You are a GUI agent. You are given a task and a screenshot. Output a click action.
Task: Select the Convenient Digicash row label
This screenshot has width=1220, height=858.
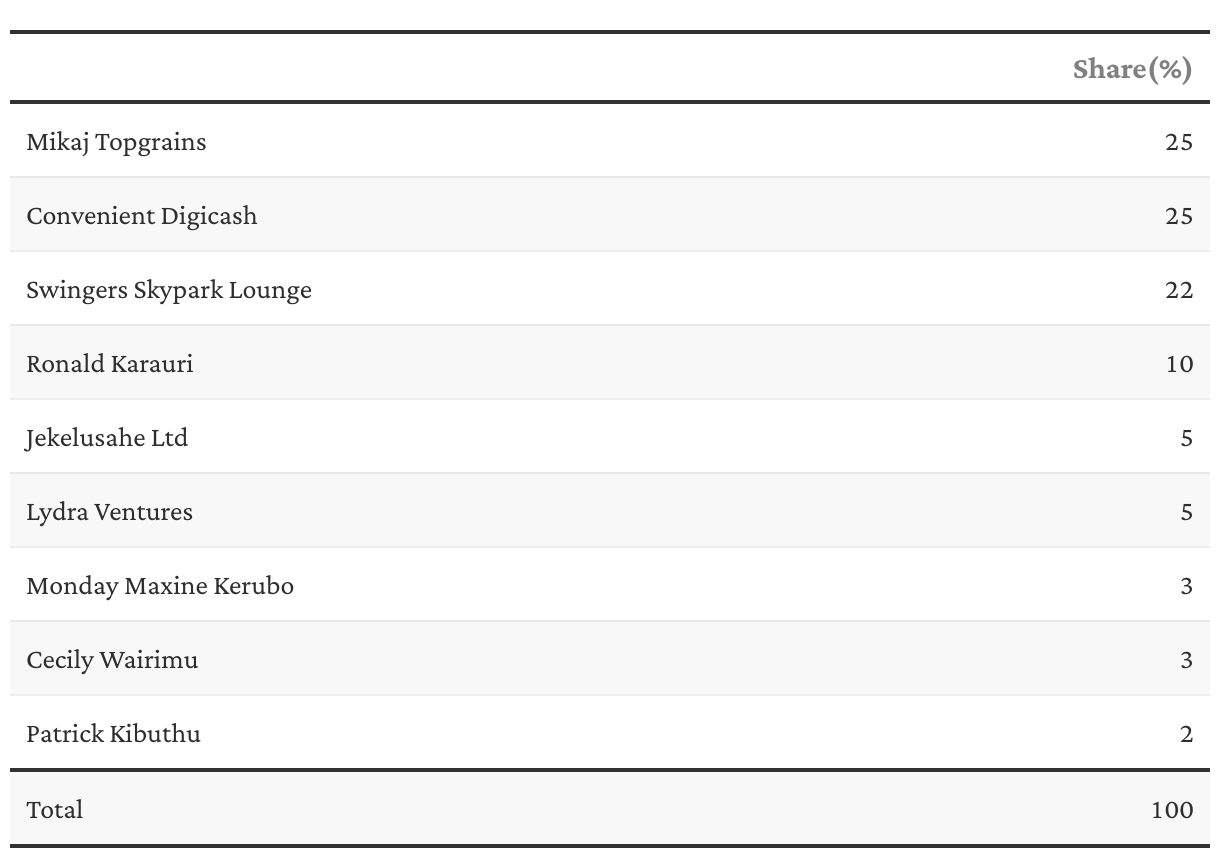[141, 216]
